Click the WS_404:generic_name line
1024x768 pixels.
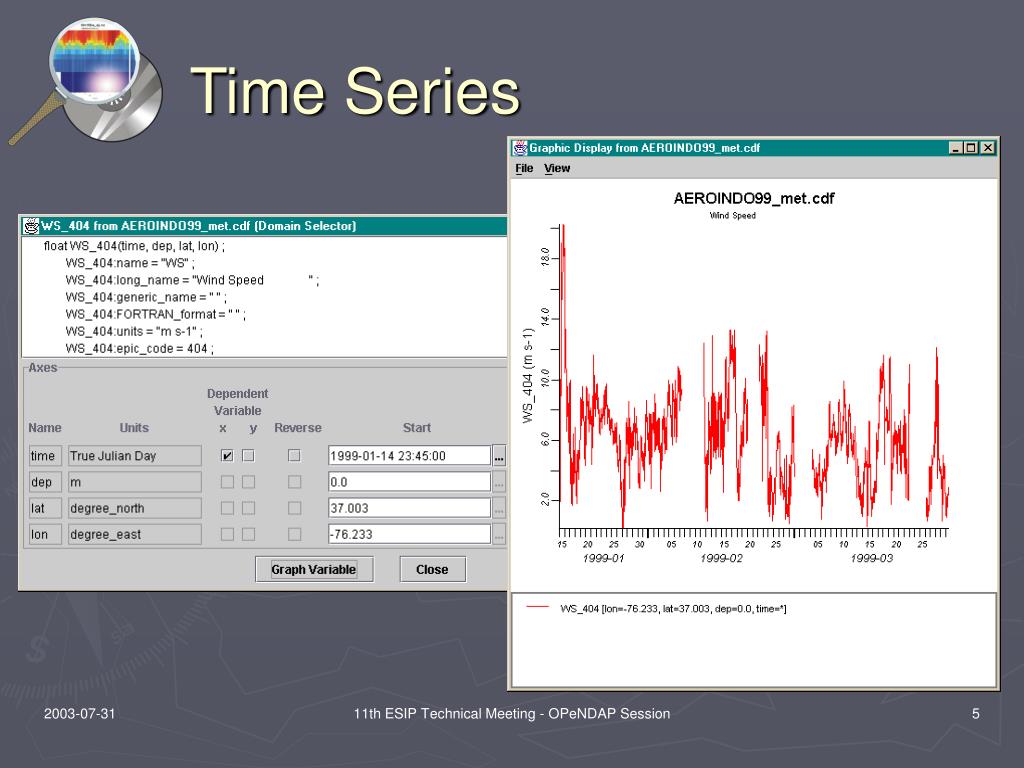[146, 297]
